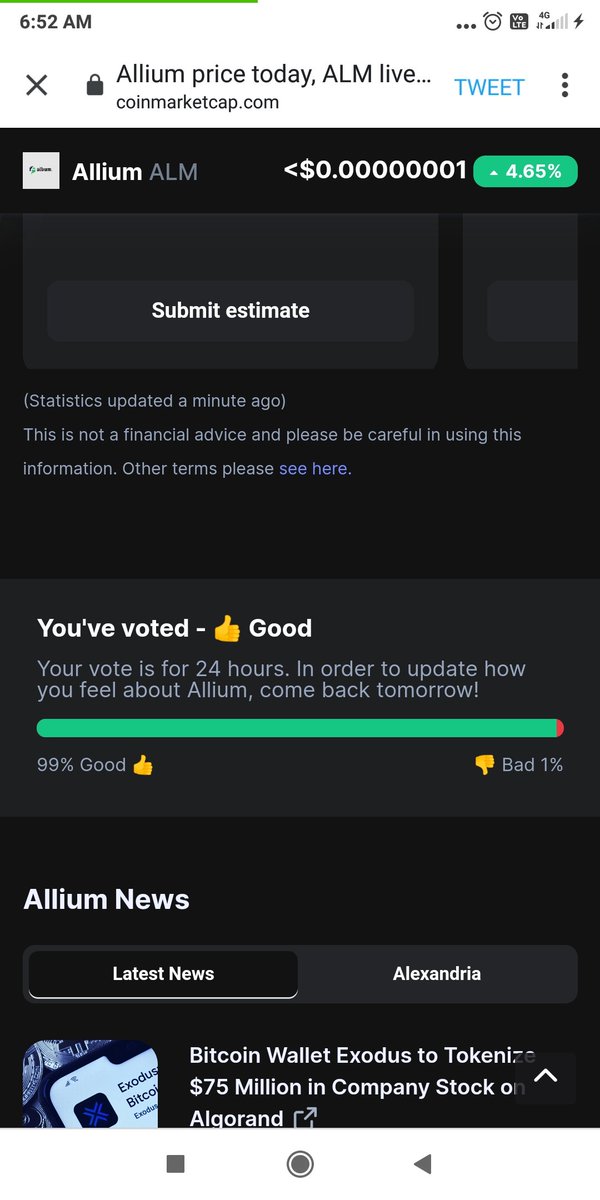Tap the scroll-to-top arrow button
The height and width of the screenshot is (1200, 600).
tap(545, 1077)
